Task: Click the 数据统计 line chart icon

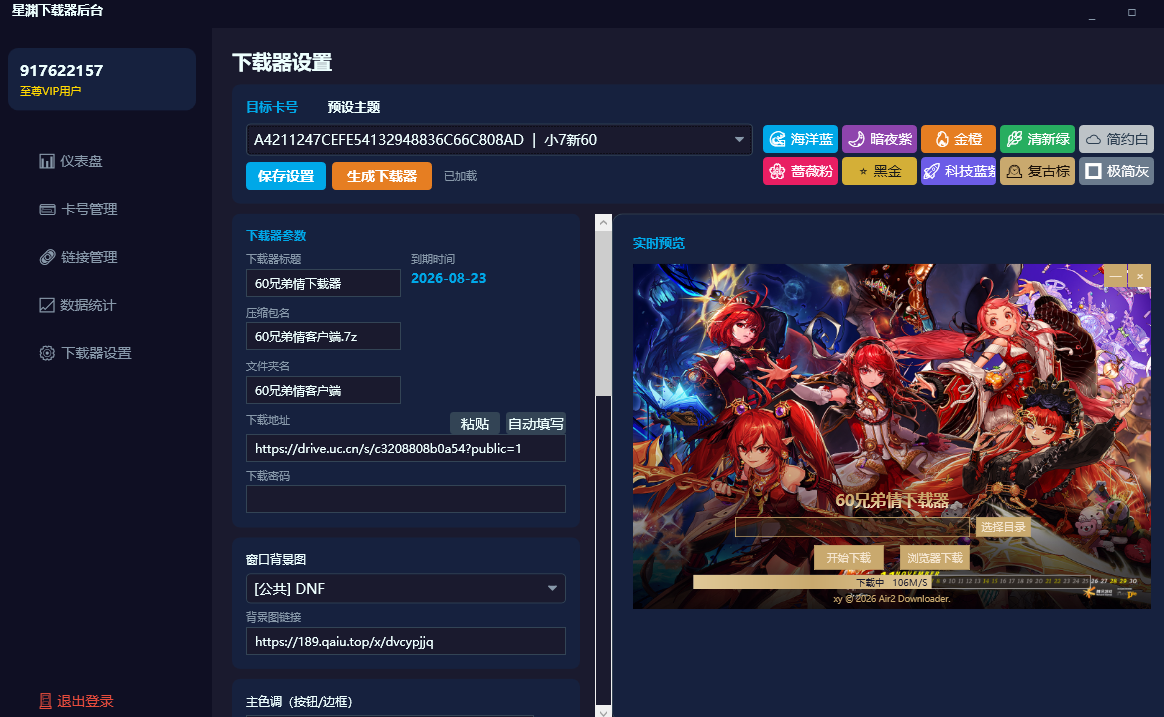Action: [x=47, y=305]
